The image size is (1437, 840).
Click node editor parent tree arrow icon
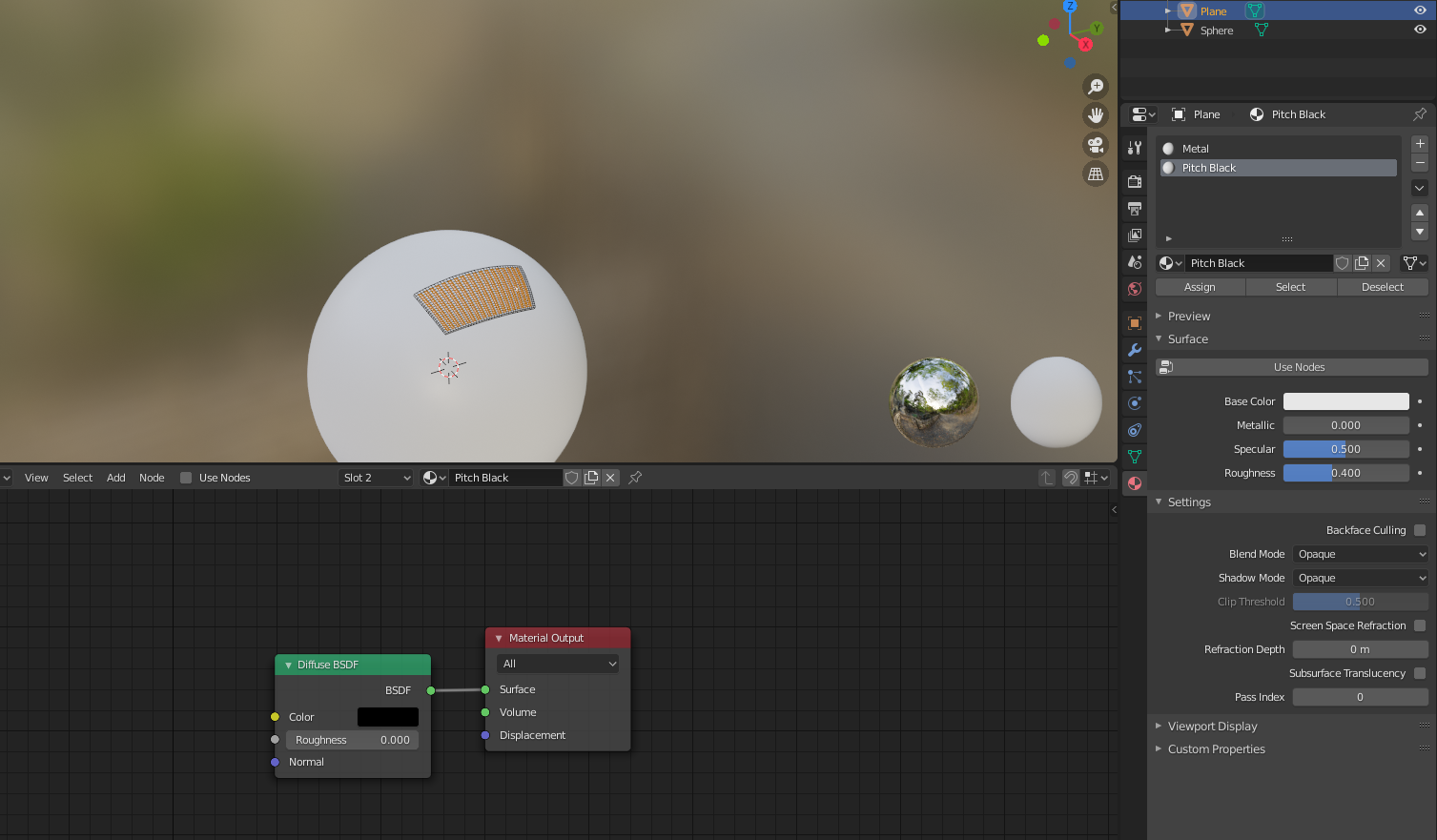click(1047, 478)
